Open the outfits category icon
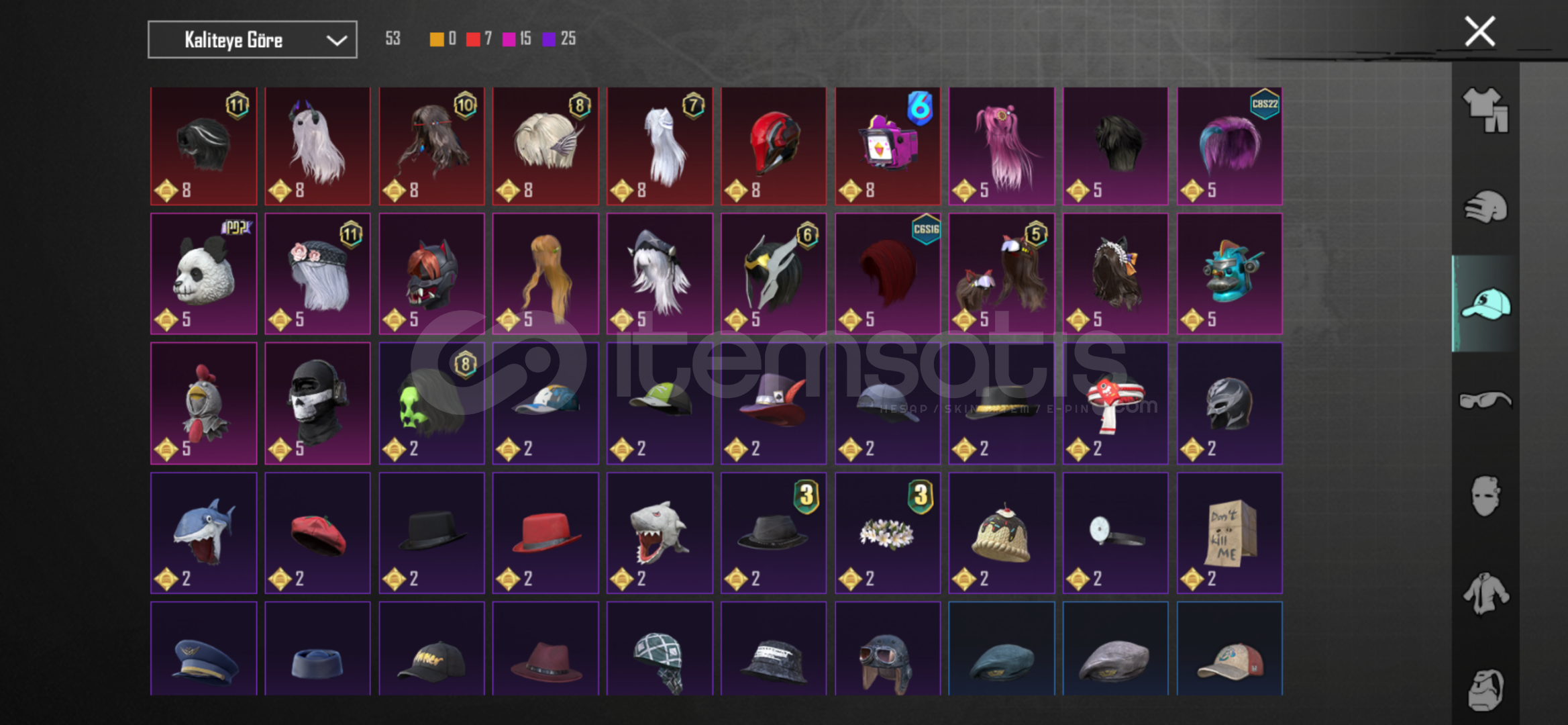This screenshot has width=1568, height=725. (x=1485, y=110)
